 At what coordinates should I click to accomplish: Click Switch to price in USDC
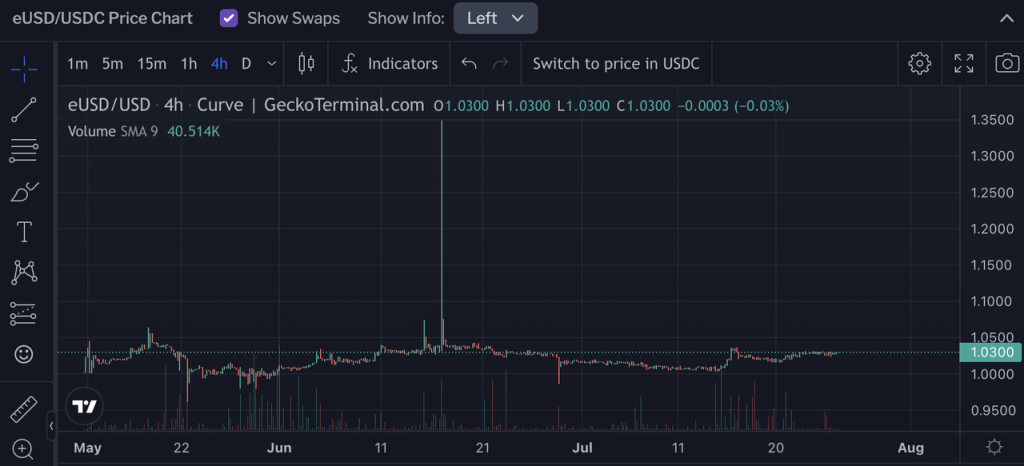(615, 64)
